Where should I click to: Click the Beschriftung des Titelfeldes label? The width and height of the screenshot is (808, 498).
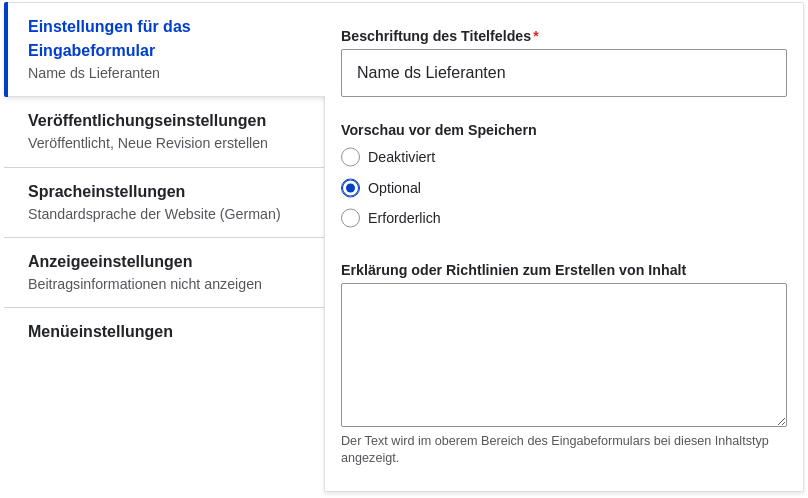tap(436, 36)
